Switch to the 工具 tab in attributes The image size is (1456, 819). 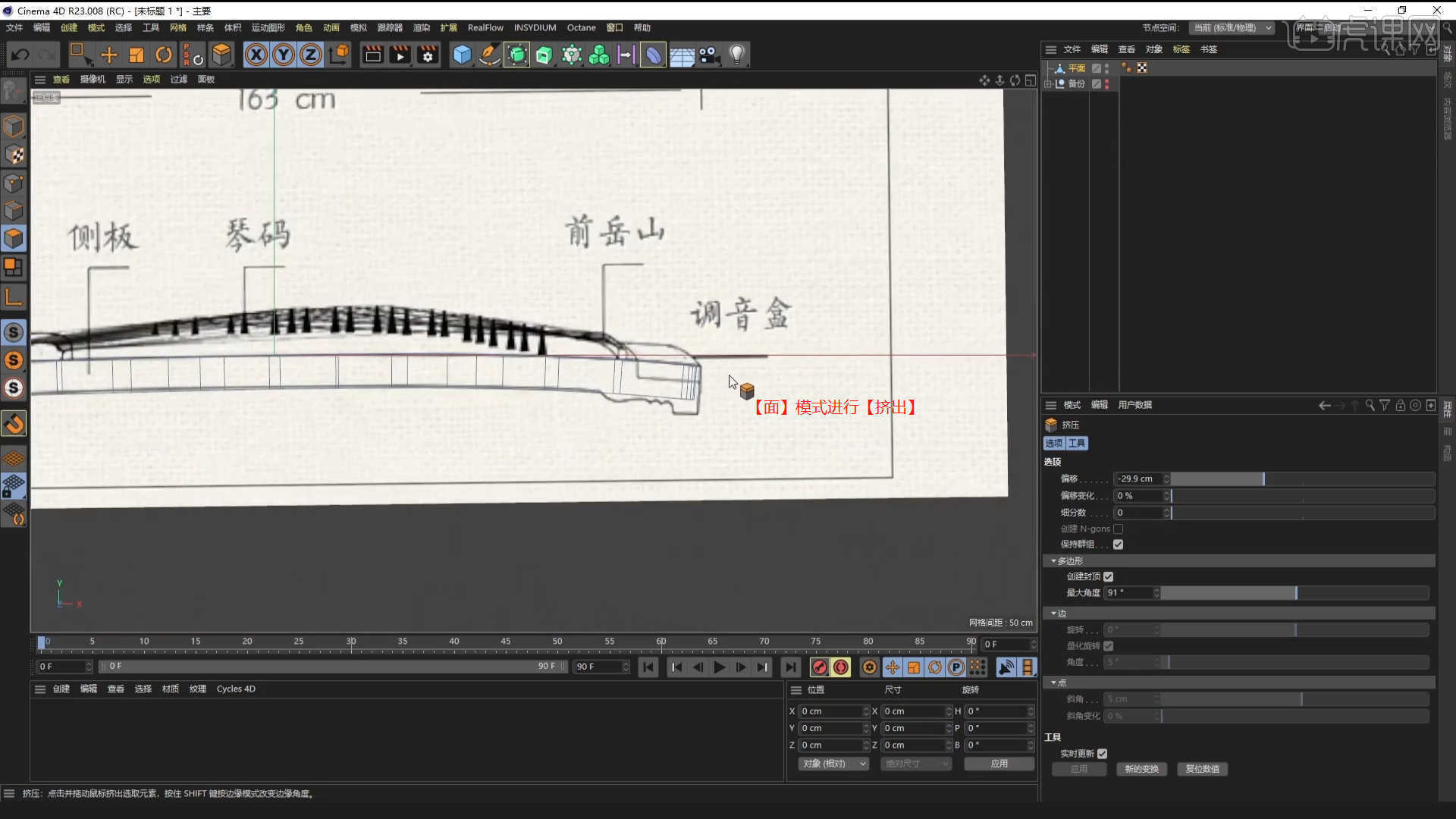(1077, 444)
